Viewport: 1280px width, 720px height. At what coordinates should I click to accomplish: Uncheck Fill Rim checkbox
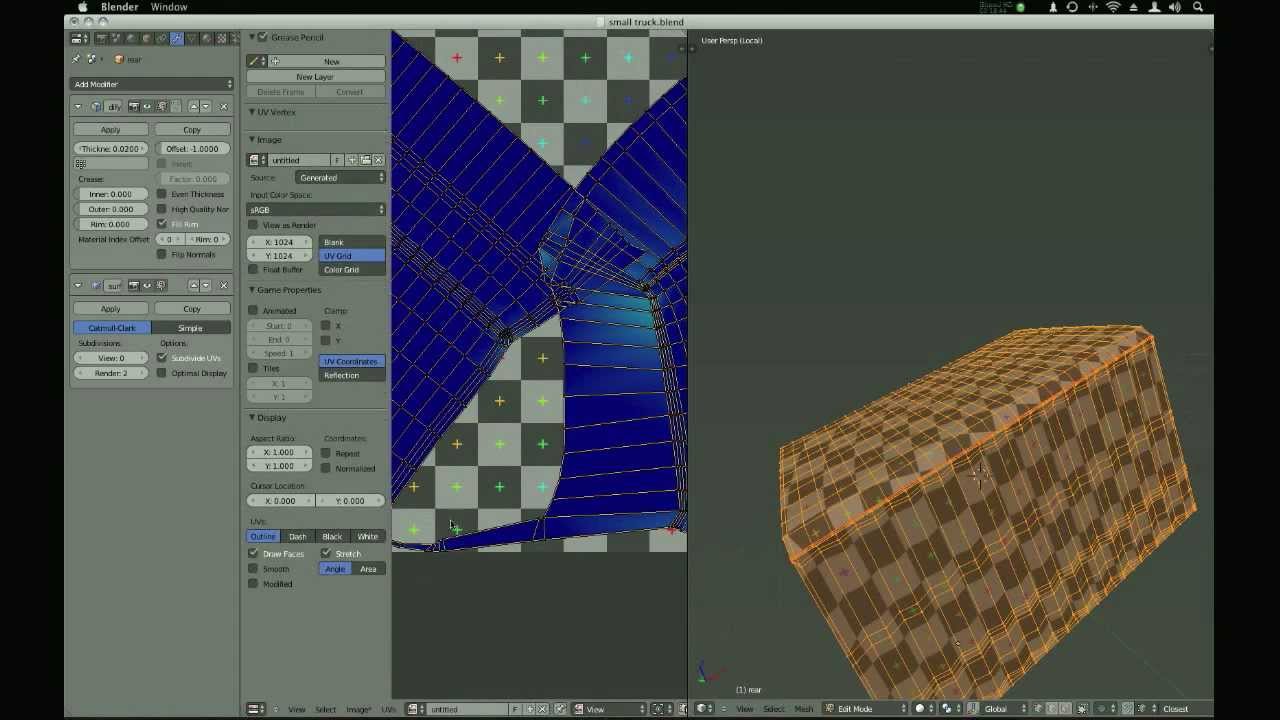tap(161, 224)
